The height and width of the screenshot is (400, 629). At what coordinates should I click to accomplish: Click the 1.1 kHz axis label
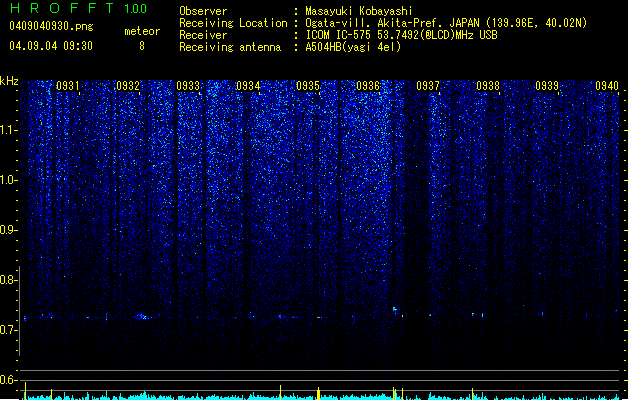click(9, 130)
